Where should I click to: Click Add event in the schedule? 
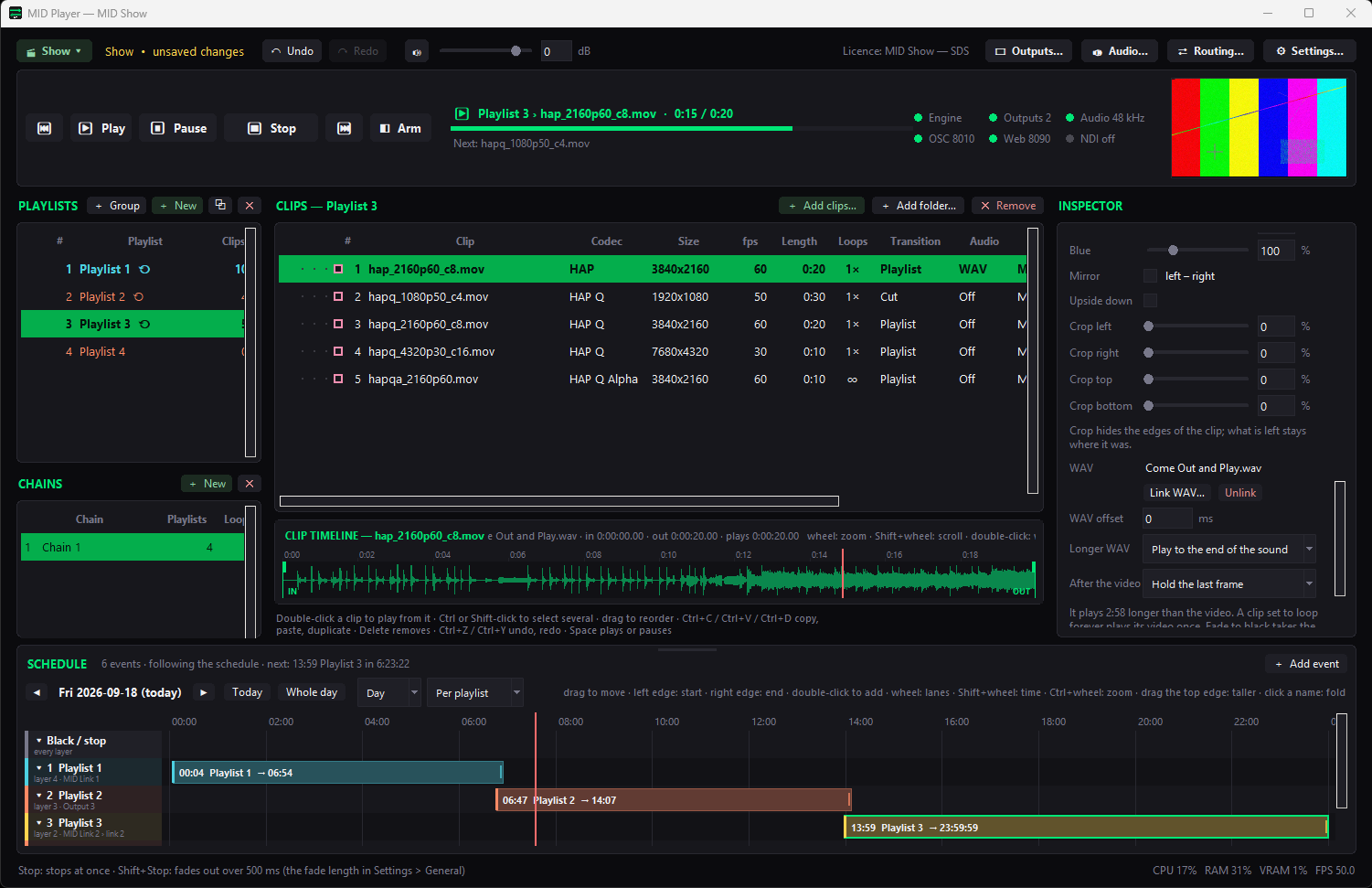coord(1305,664)
